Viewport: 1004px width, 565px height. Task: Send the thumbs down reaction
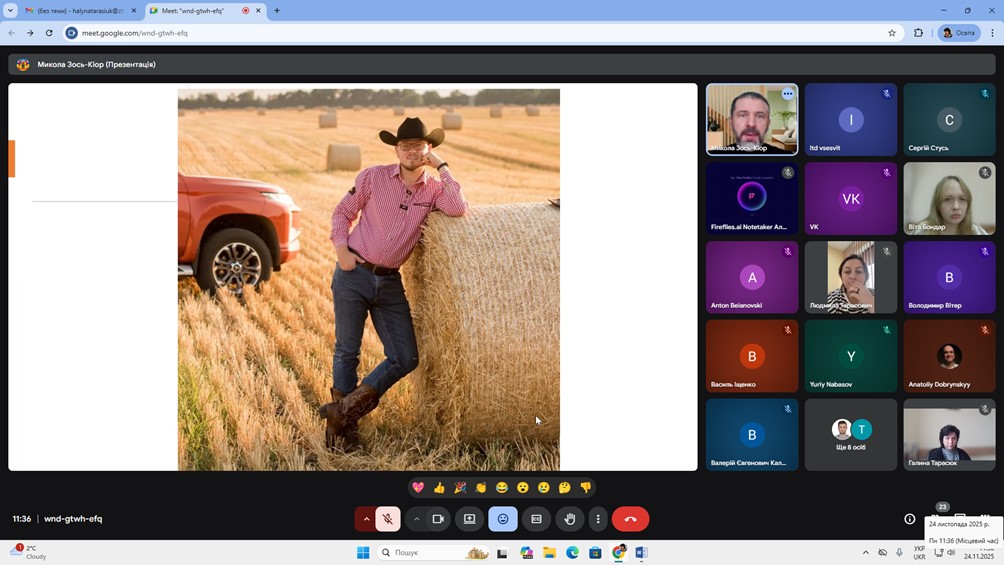[586, 488]
